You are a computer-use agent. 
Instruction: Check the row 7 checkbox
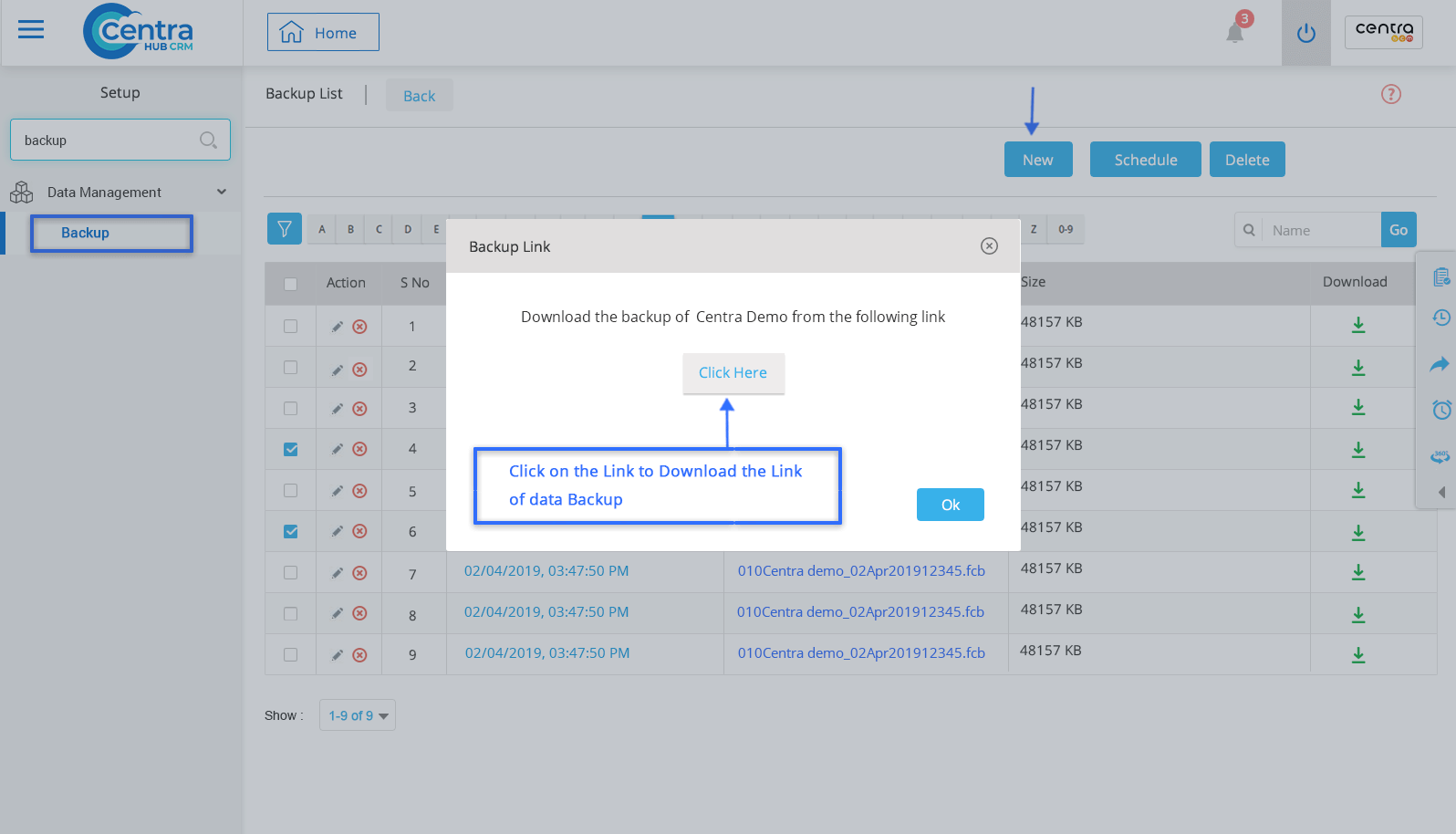click(x=290, y=572)
